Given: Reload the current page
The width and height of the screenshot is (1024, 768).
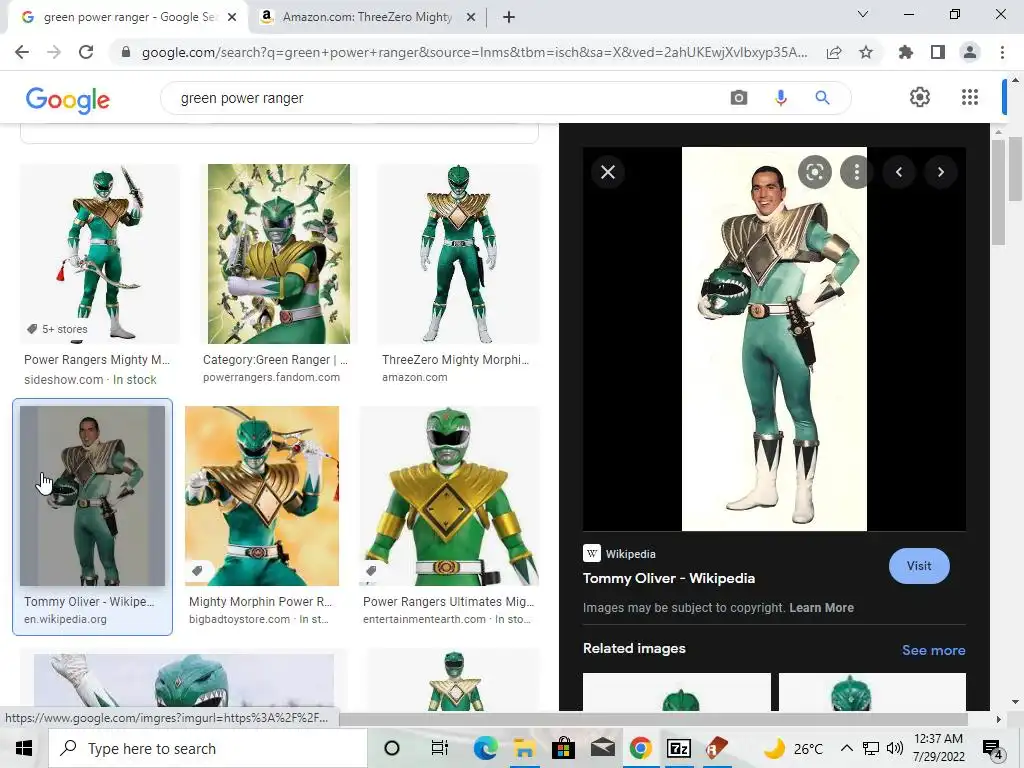Looking at the screenshot, I should (x=86, y=52).
